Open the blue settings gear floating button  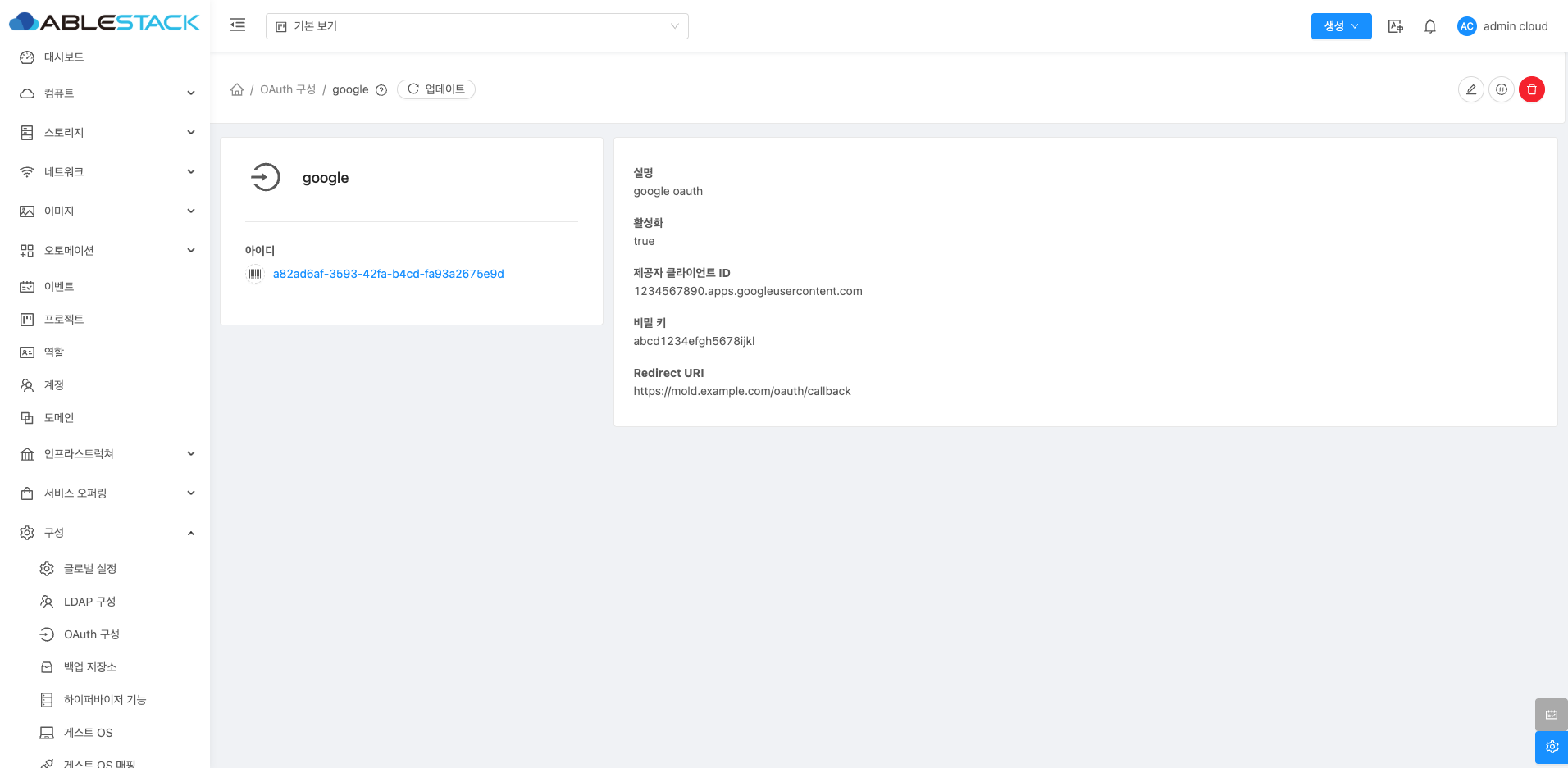coord(1551,747)
